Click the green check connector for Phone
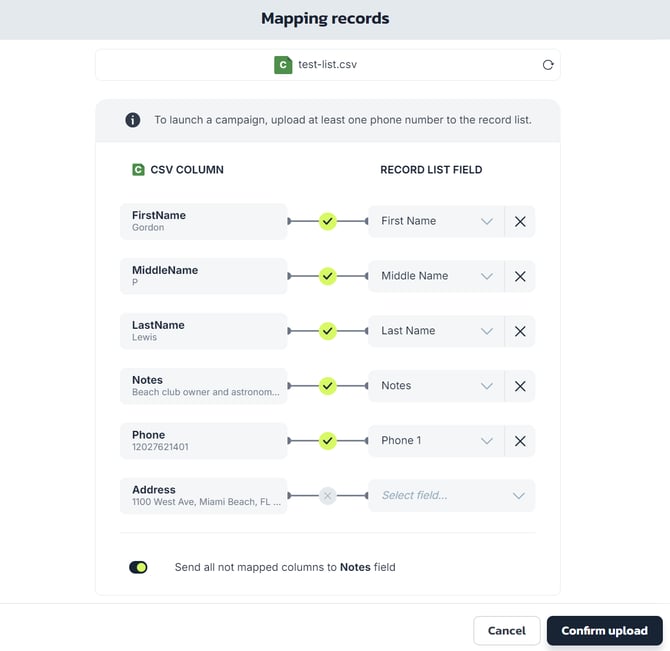This screenshot has height=651, width=670. point(327,441)
